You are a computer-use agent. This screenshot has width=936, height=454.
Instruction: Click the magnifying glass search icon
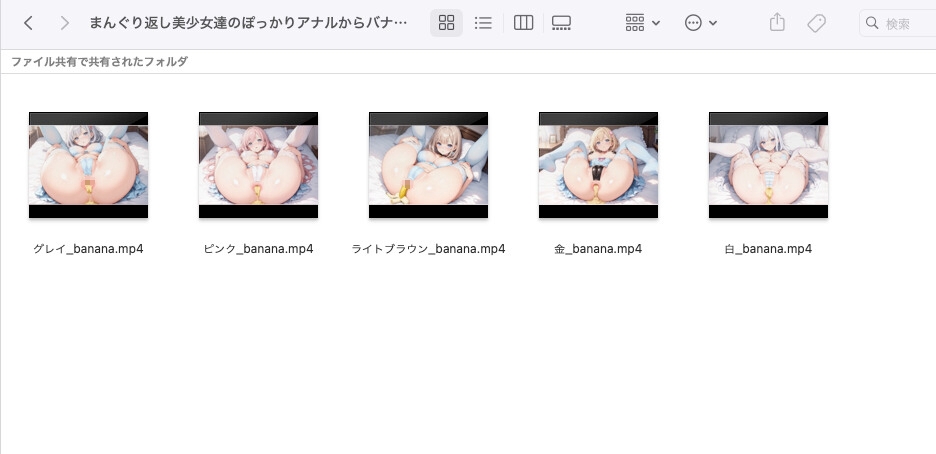pyautogui.click(x=872, y=23)
